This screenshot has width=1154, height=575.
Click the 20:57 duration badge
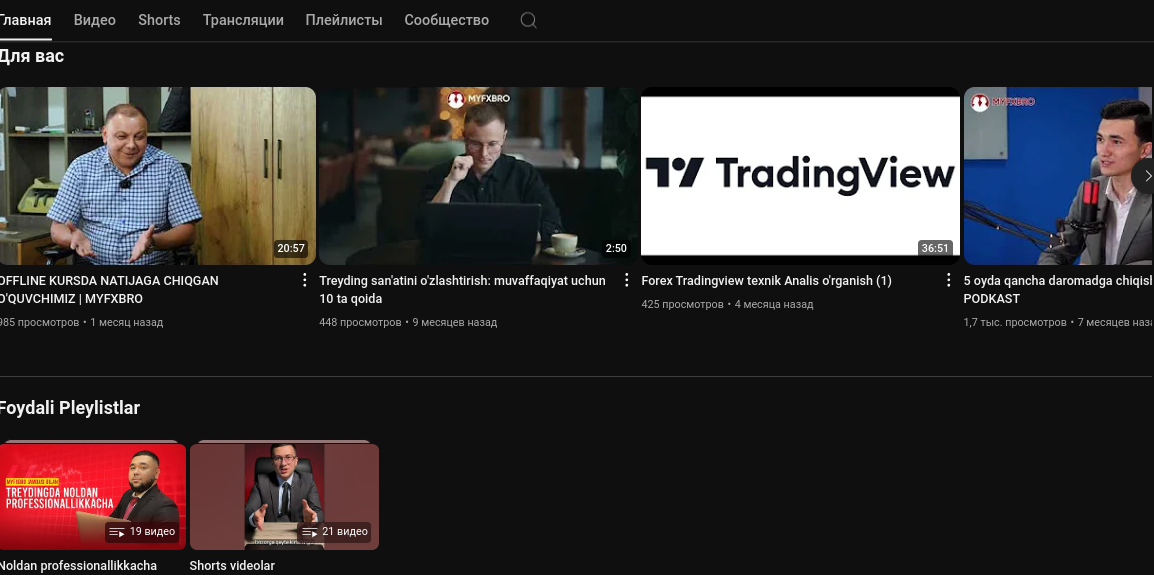point(291,248)
